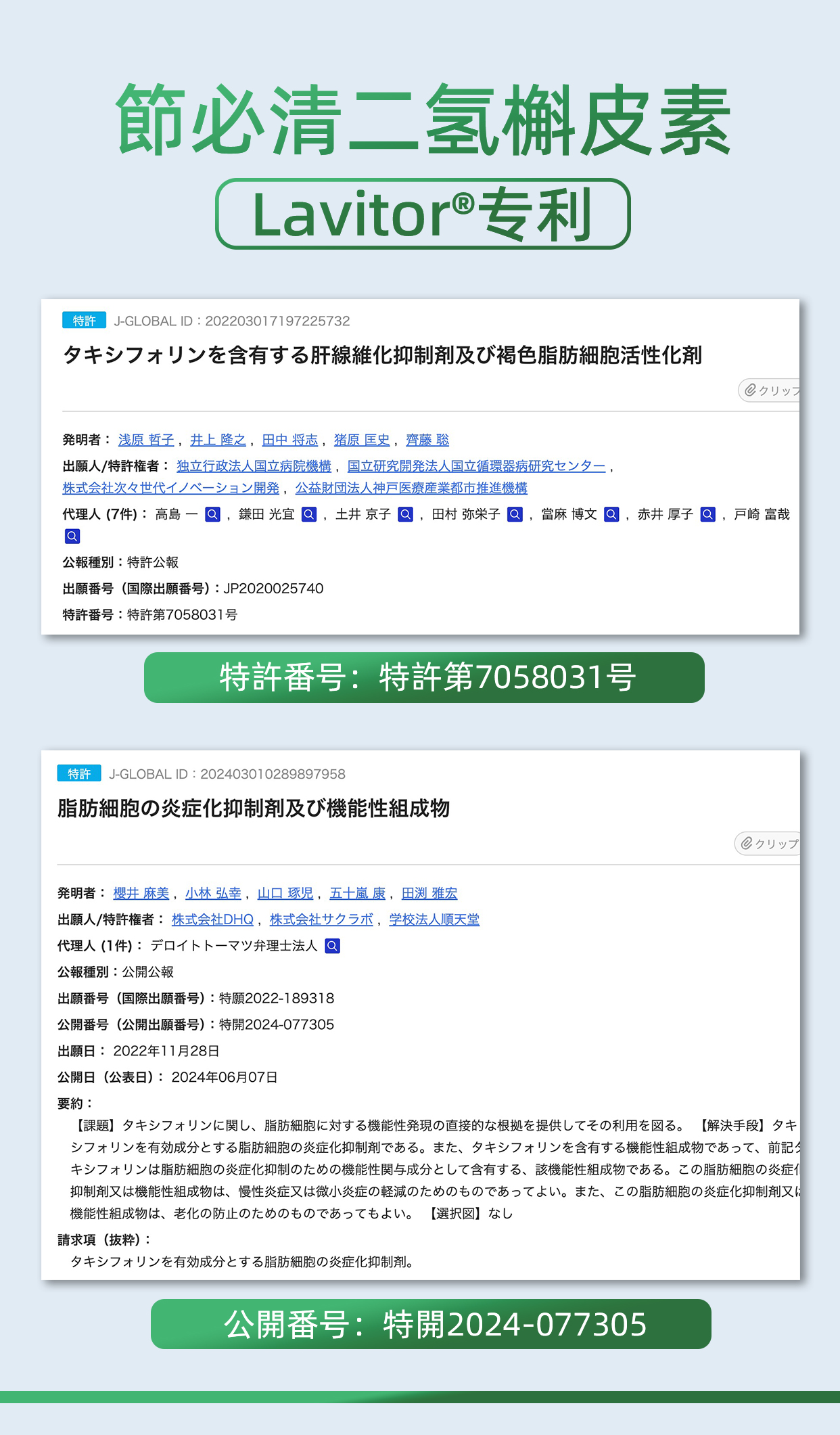Open inventor link 猪原 匡史
This screenshot has width=840, height=1435.
[x=362, y=440]
